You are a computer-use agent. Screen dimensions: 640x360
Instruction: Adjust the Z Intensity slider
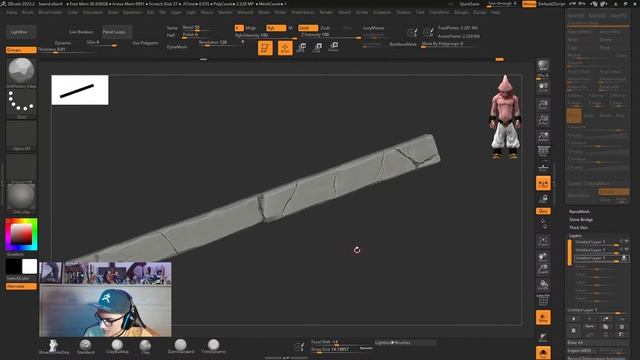(x=331, y=36)
